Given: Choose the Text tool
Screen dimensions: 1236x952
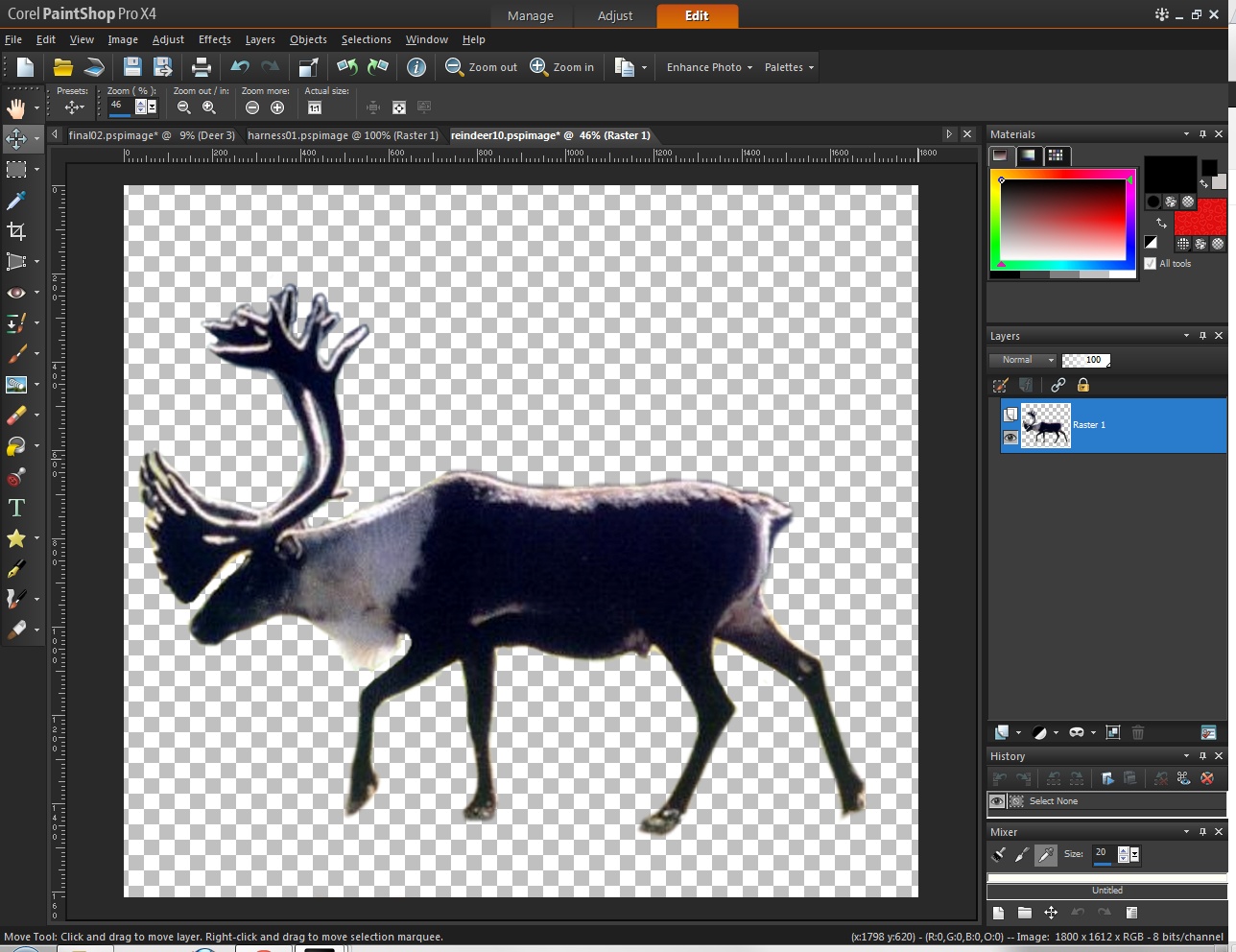Looking at the screenshot, I should (15, 508).
